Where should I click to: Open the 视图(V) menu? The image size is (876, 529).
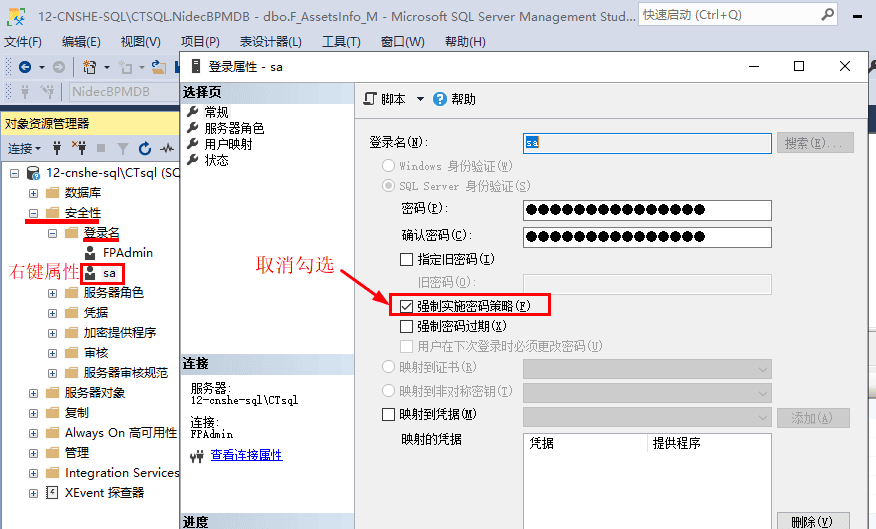(x=141, y=42)
